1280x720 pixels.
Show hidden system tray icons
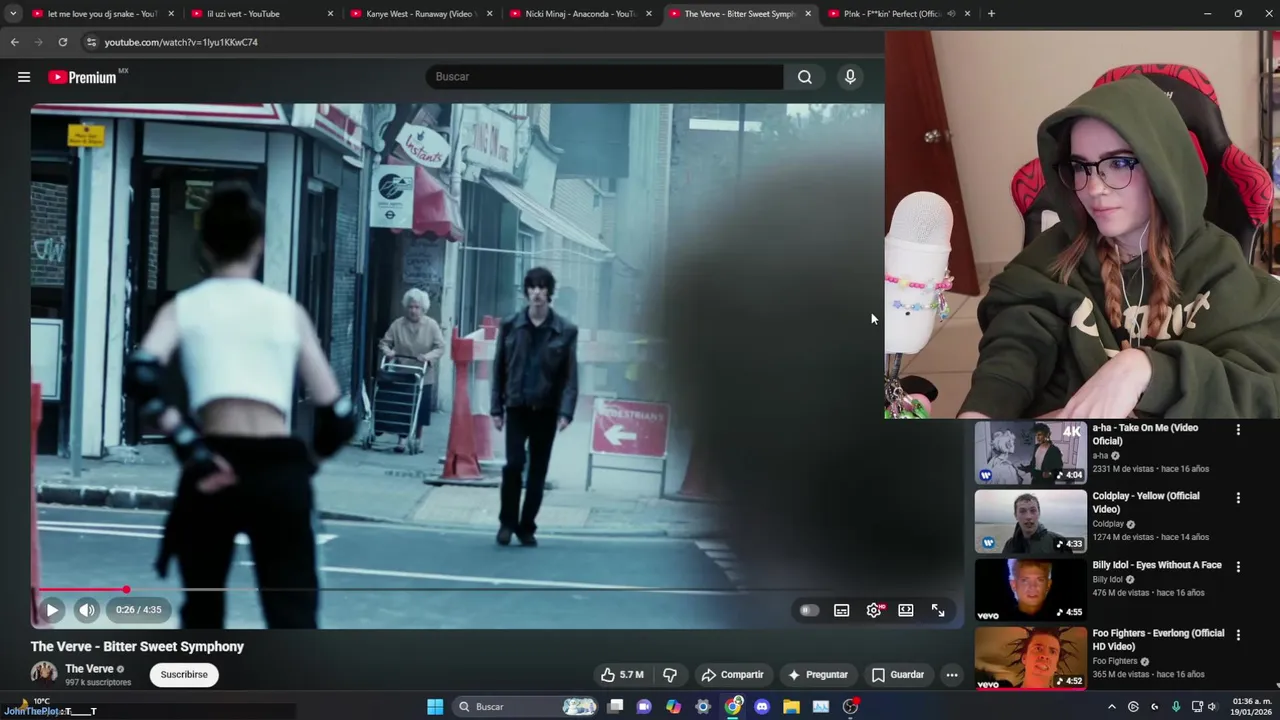[1112, 707]
